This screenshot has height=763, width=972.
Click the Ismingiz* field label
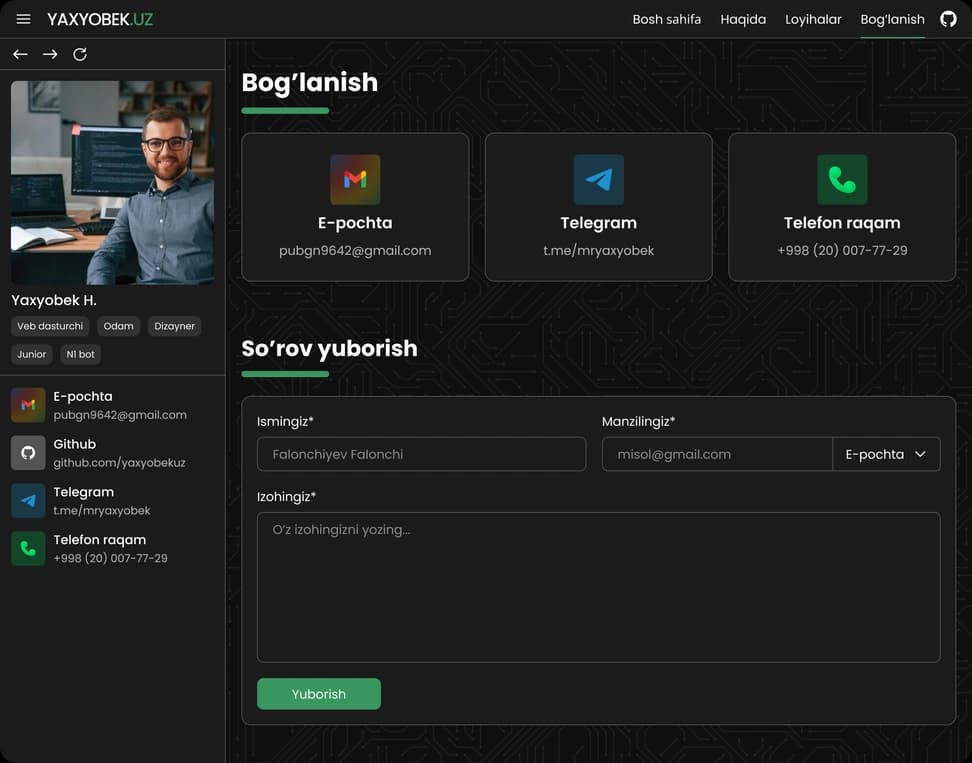(285, 421)
